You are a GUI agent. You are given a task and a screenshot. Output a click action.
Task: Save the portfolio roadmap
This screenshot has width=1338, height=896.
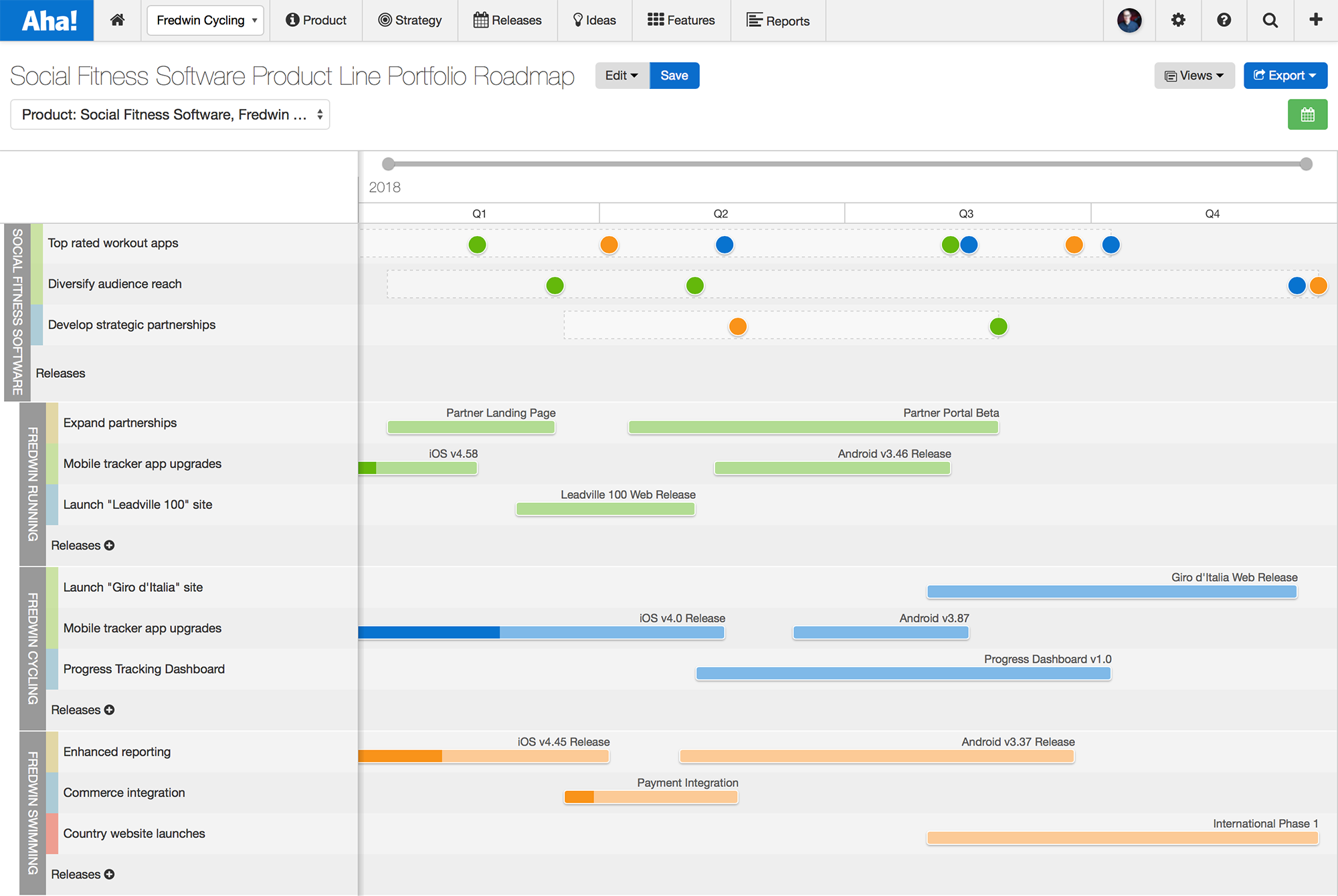674,75
